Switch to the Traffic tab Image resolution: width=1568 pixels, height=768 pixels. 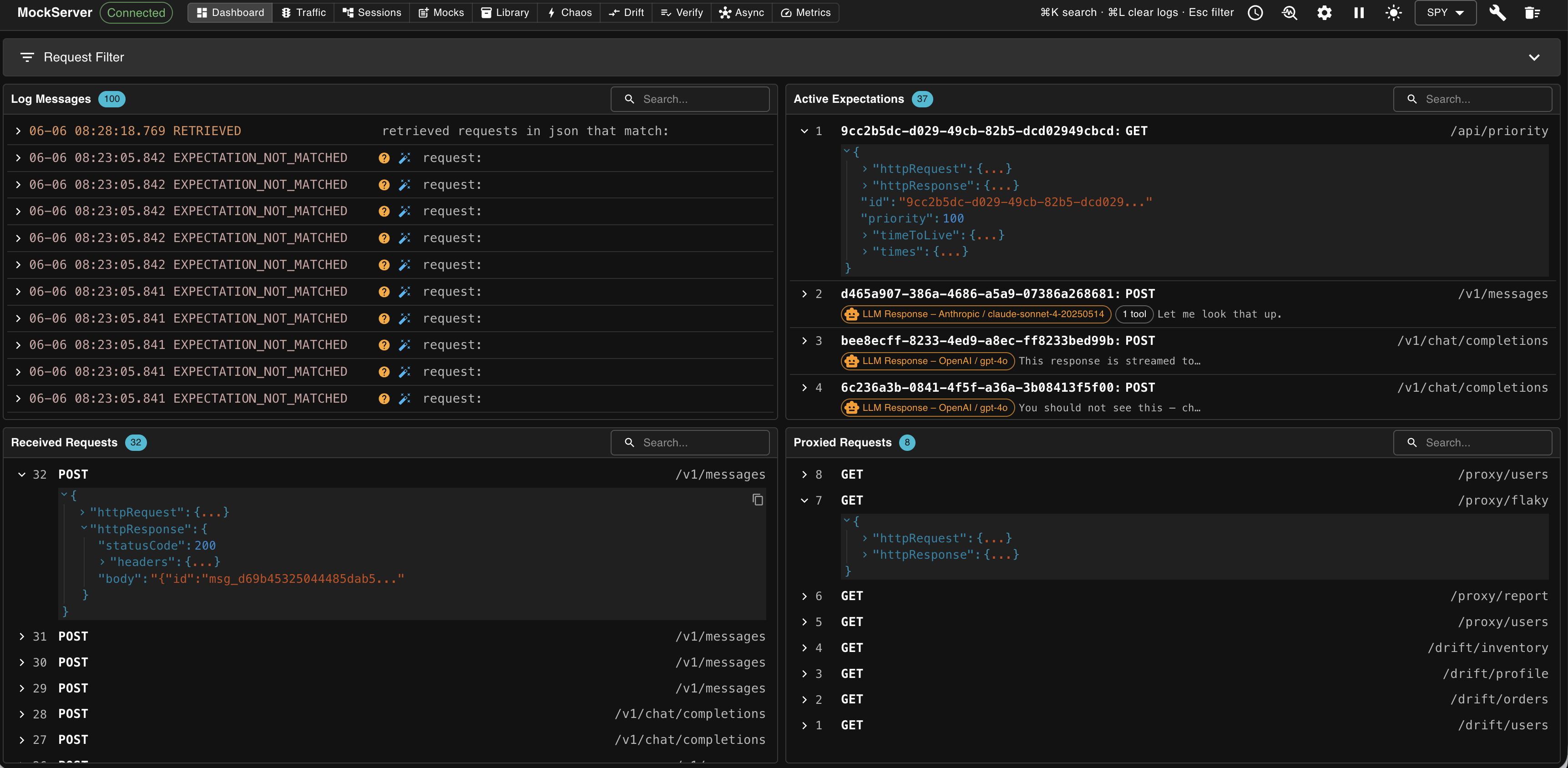(304, 13)
